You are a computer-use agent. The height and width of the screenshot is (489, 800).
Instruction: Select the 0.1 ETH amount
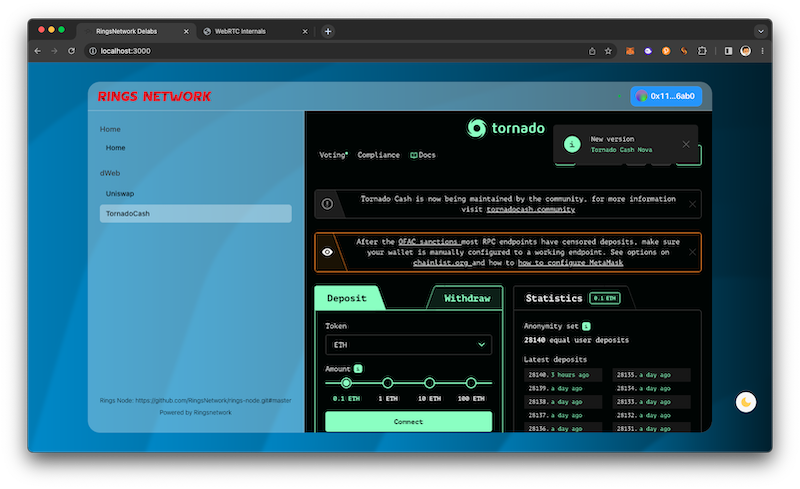click(346, 383)
